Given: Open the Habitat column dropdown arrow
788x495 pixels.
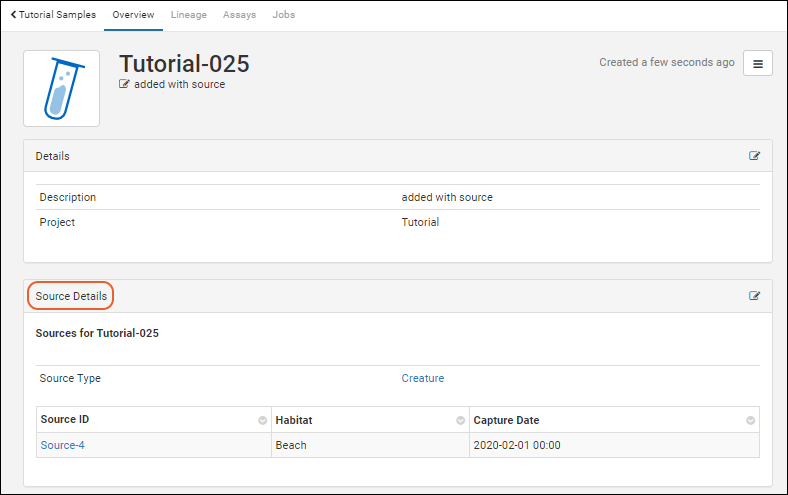Looking at the screenshot, I should (x=460, y=420).
